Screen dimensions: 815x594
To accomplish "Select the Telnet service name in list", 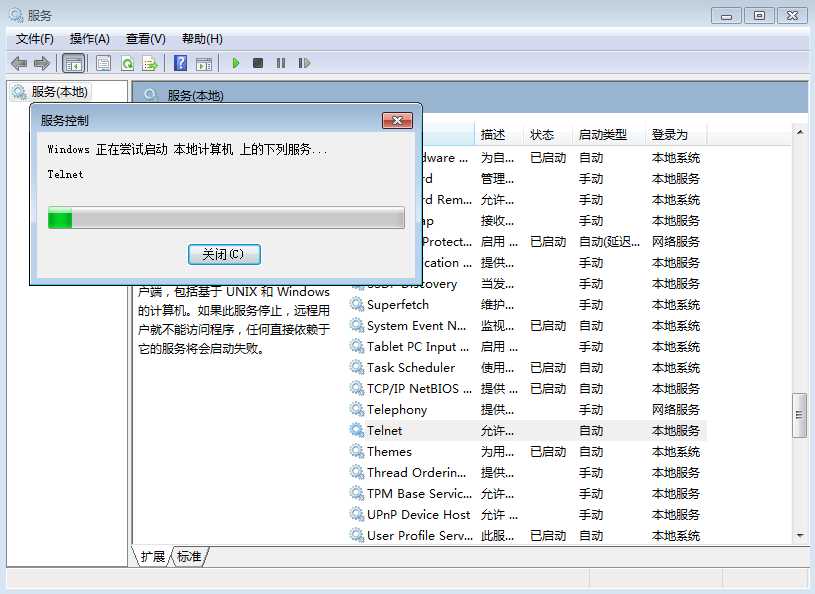I will [x=384, y=430].
